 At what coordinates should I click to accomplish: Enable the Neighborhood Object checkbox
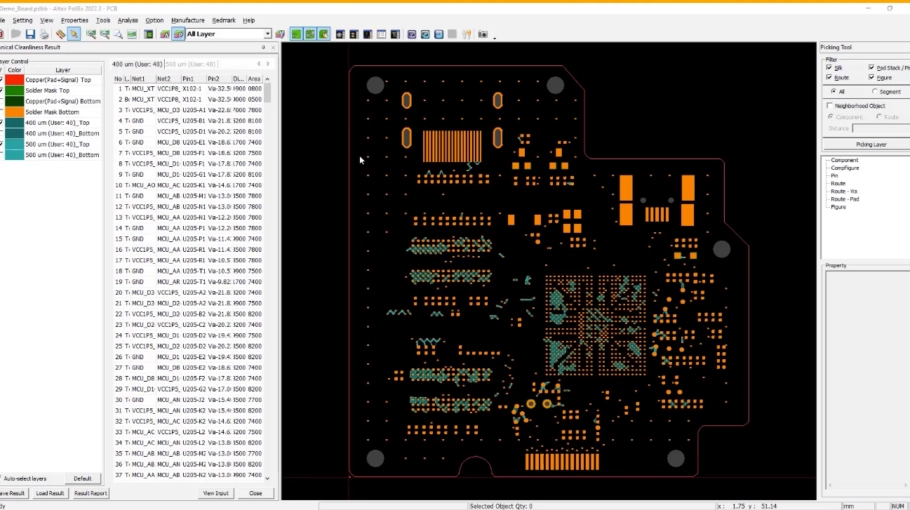point(830,106)
